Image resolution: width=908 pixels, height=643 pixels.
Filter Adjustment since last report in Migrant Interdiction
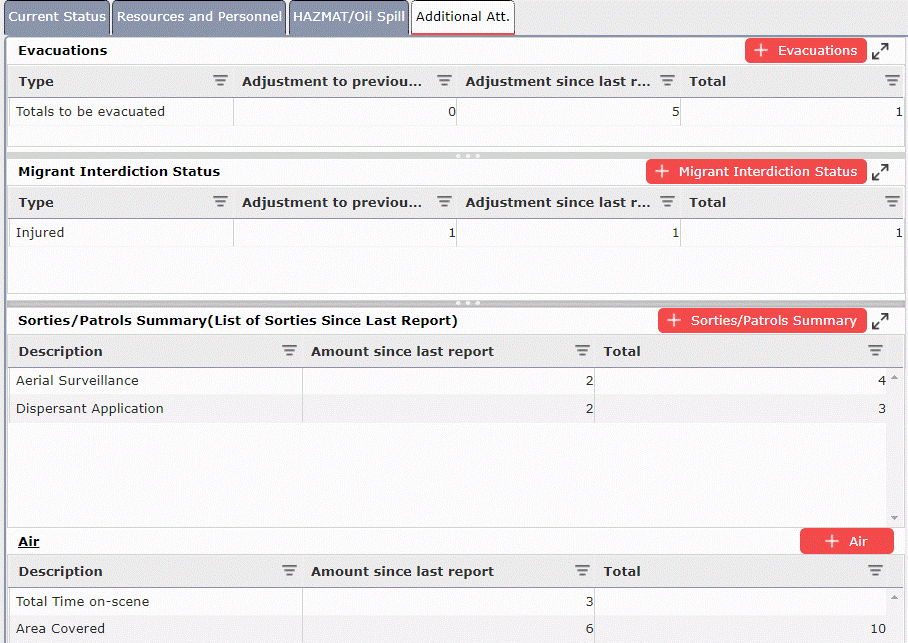tap(667, 202)
